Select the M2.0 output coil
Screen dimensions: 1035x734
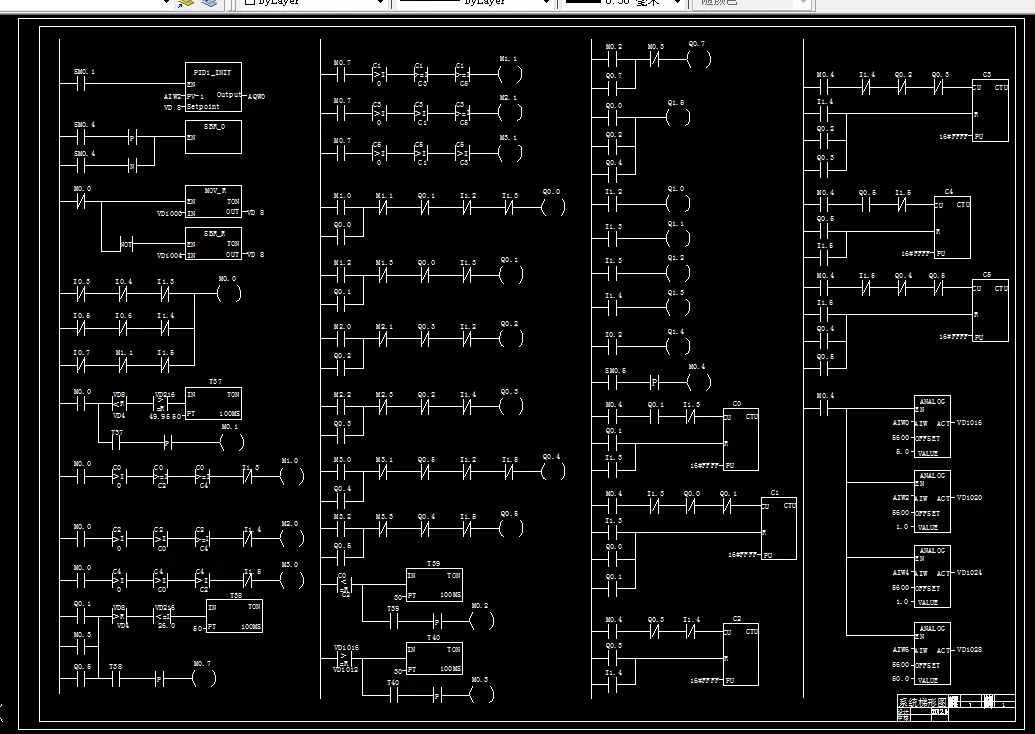292,539
